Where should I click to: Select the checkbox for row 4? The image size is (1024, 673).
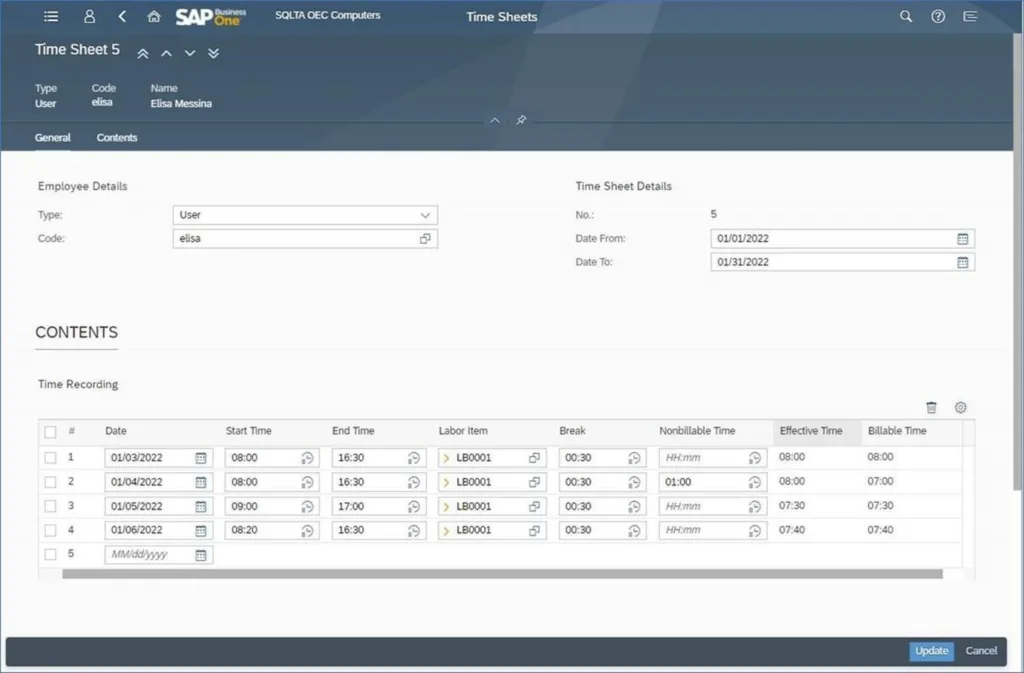coord(50,531)
